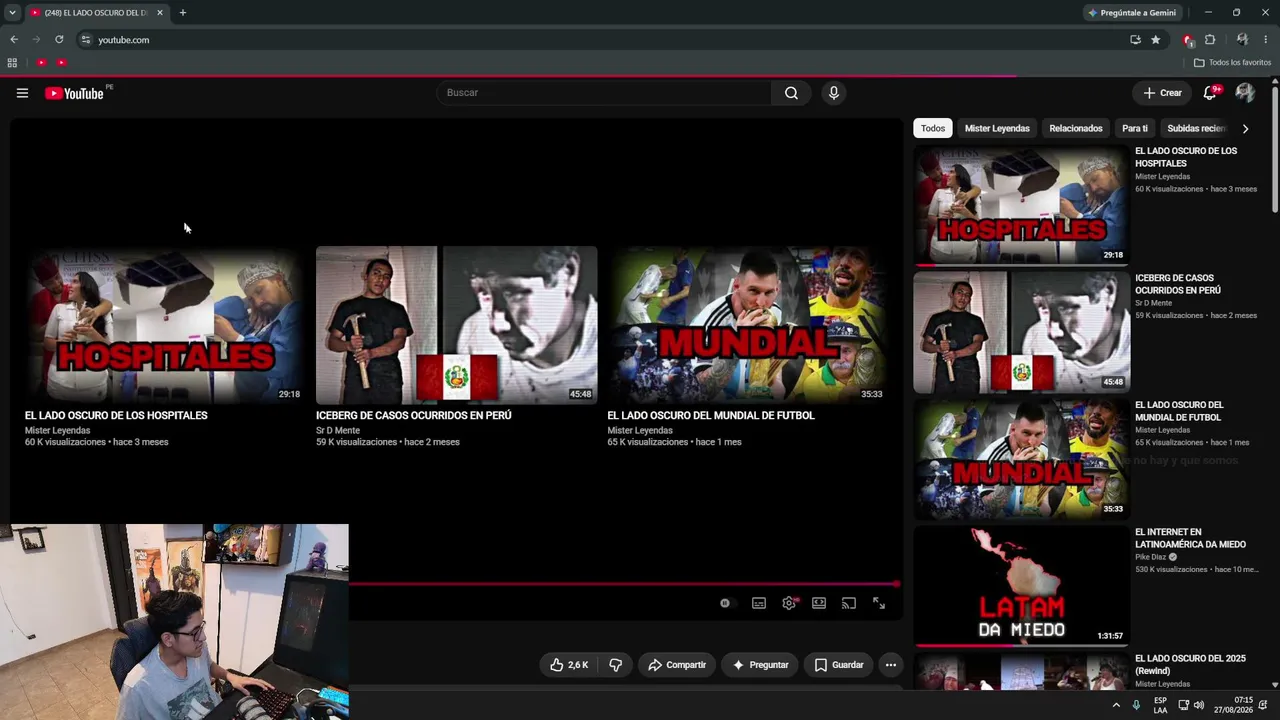Select the Para ti filter chip
Image resolution: width=1280 pixels, height=720 pixels.
pos(1135,128)
